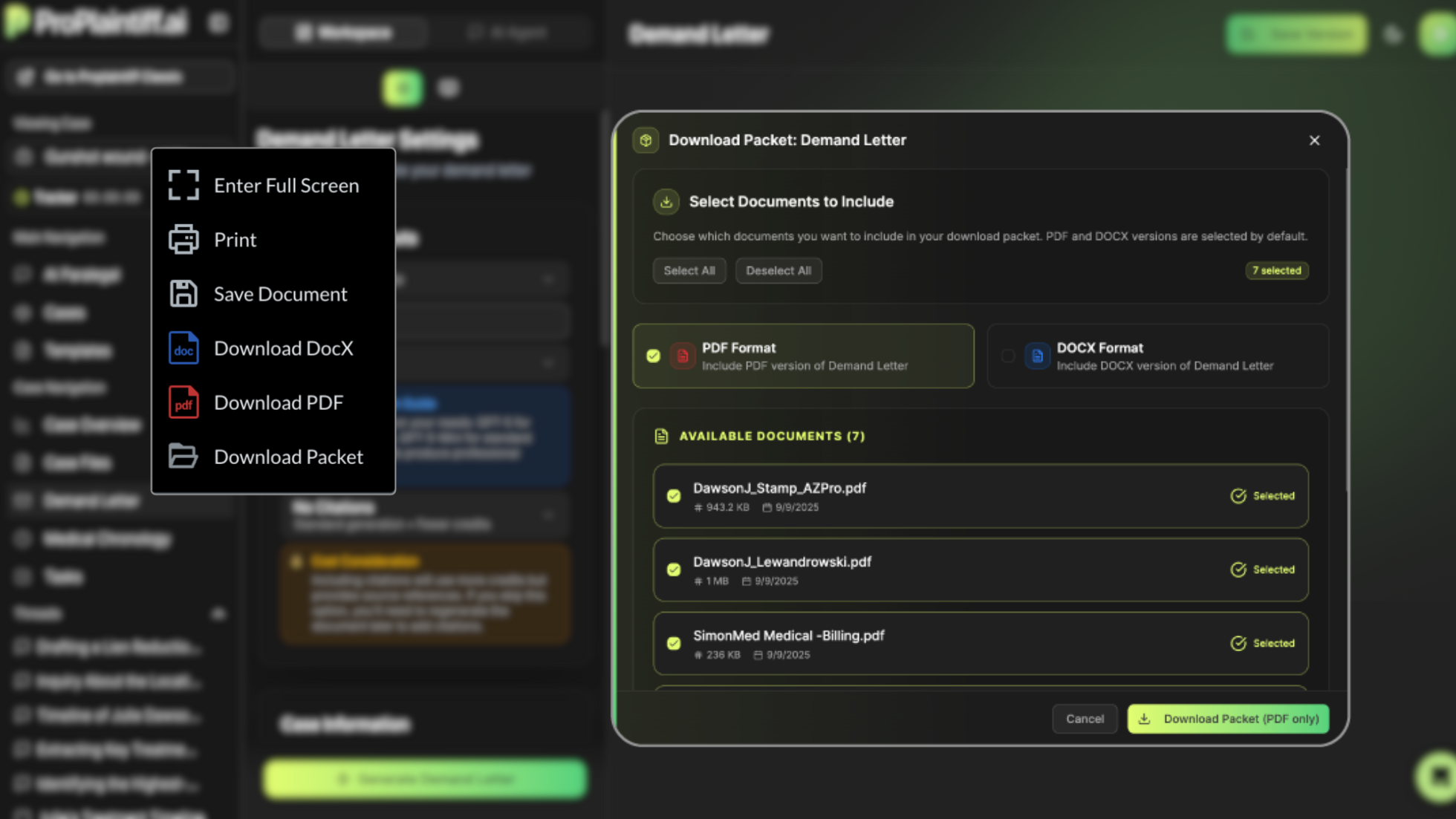The height and width of the screenshot is (819, 1456).
Task: Cancel the download packet dialog
Action: pos(1085,719)
